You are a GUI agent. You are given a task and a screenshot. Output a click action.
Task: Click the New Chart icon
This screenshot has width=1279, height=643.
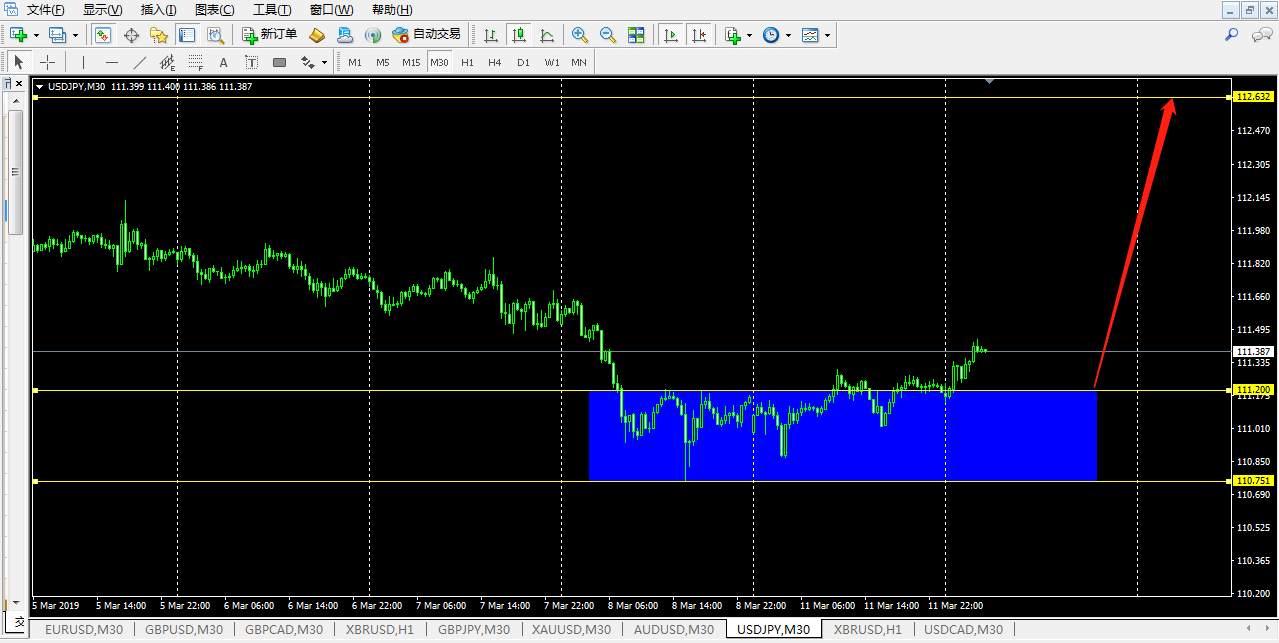[18, 35]
